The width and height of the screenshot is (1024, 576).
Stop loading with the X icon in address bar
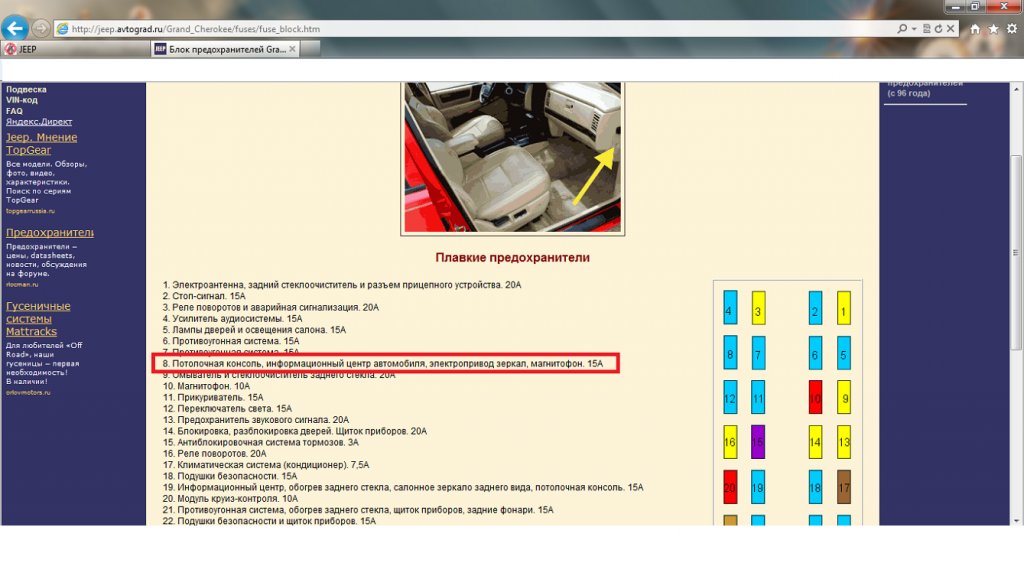[x=950, y=29]
